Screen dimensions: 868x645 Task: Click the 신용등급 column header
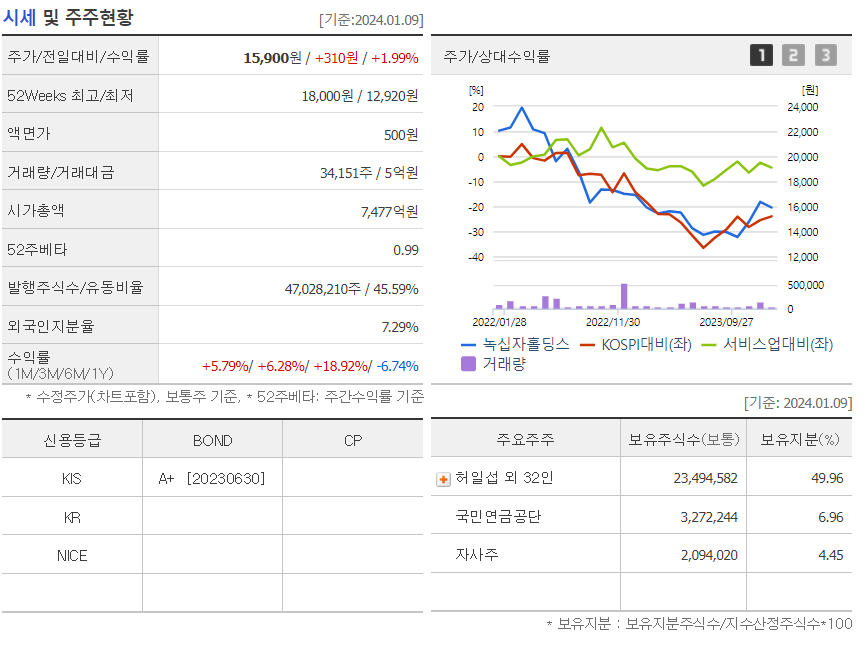(x=73, y=441)
